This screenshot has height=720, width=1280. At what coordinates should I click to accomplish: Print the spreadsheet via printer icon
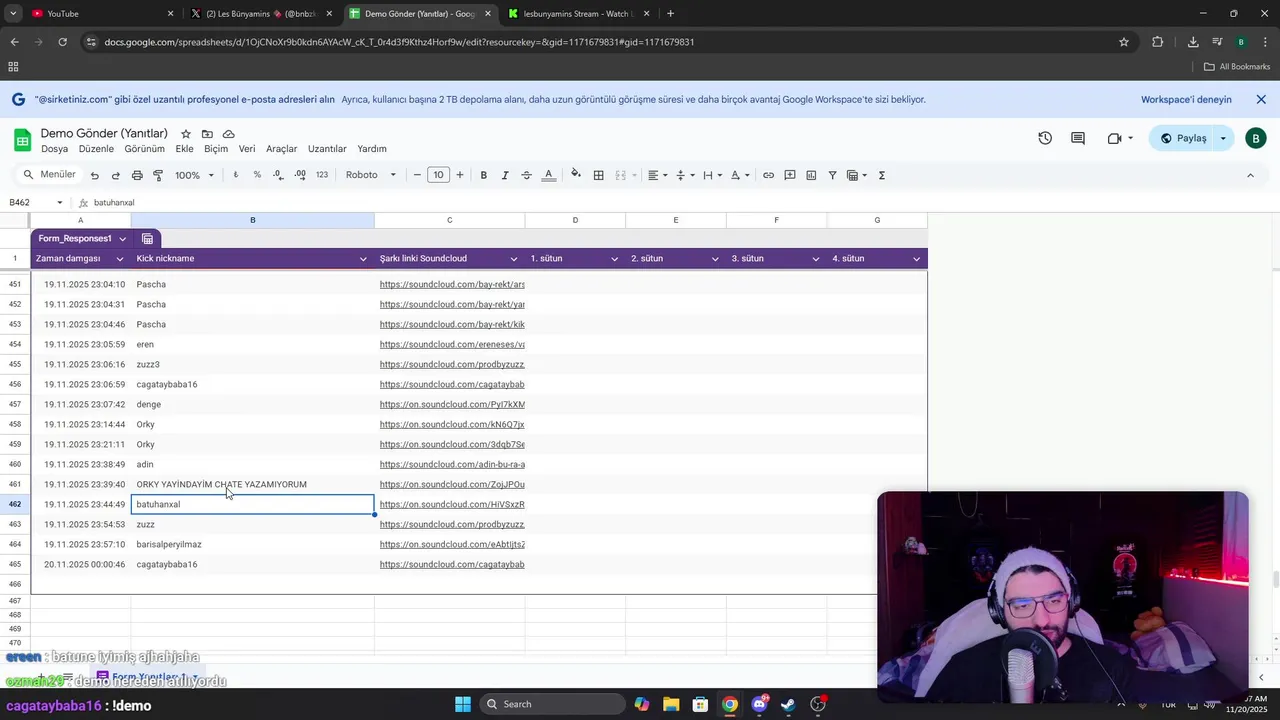[137, 175]
